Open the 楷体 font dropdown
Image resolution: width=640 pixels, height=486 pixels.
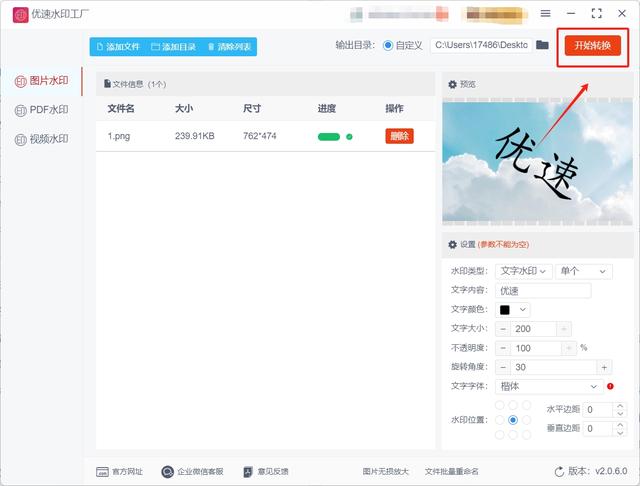click(x=549, y=386)
